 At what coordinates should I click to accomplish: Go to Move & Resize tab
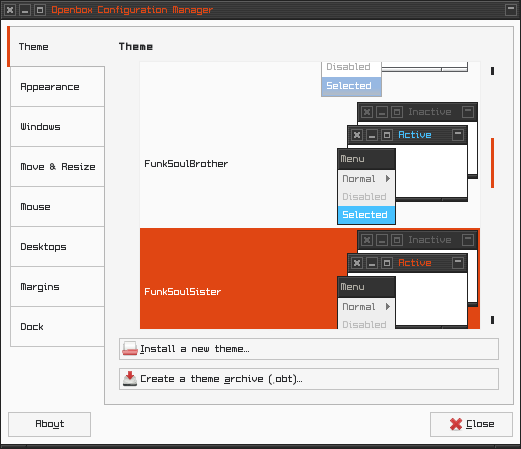coord(57,167)
